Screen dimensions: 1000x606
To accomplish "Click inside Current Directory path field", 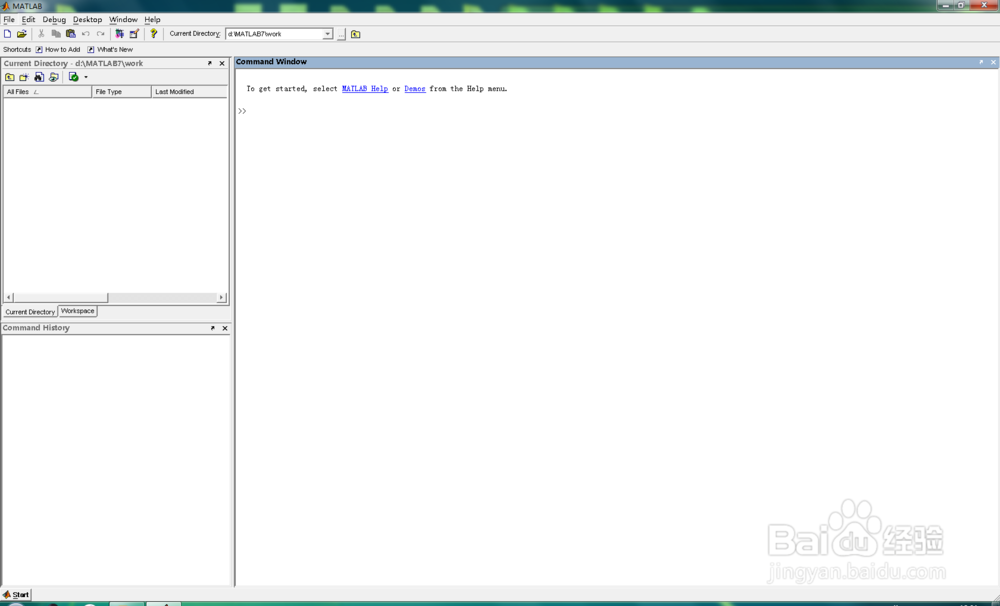I will pyautogui.click(x=274, y=34).
